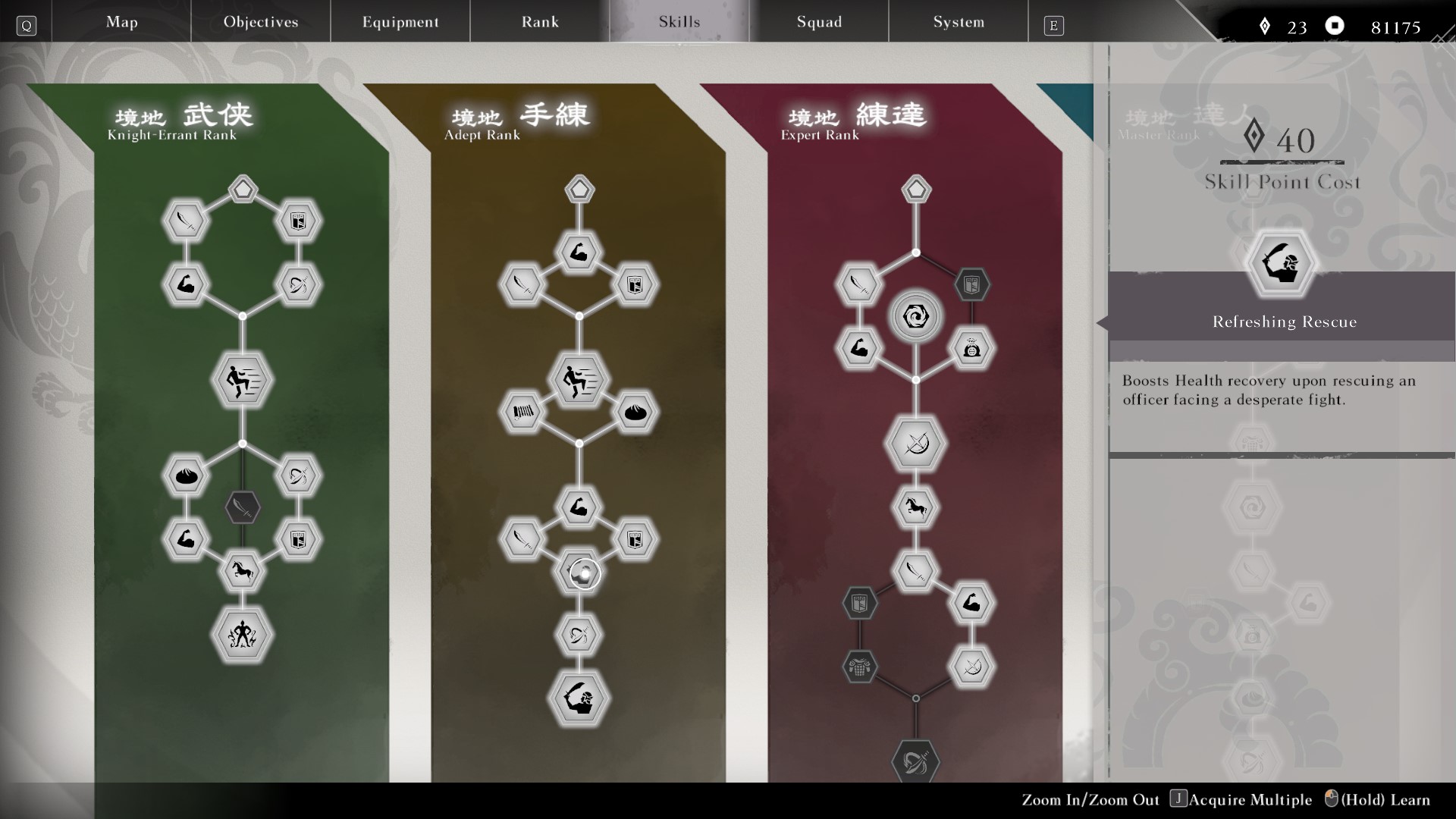This screenshot has width=1456, height=819.
Task: Click the Boosts Health recovery description text
Action: (x=1269, y=390)
